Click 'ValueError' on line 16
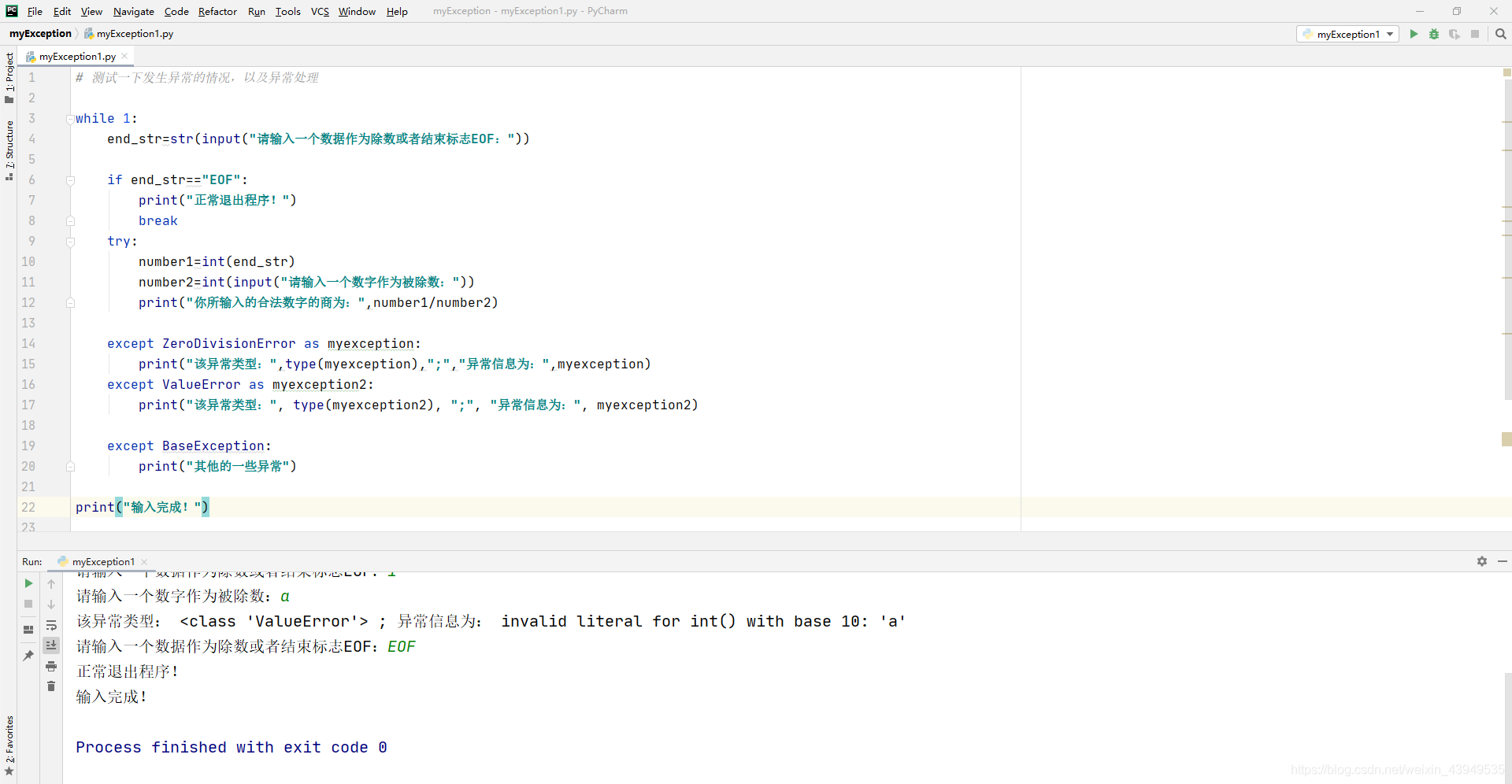This screenshot has width=1512, height=784. [x=202, y=385]
